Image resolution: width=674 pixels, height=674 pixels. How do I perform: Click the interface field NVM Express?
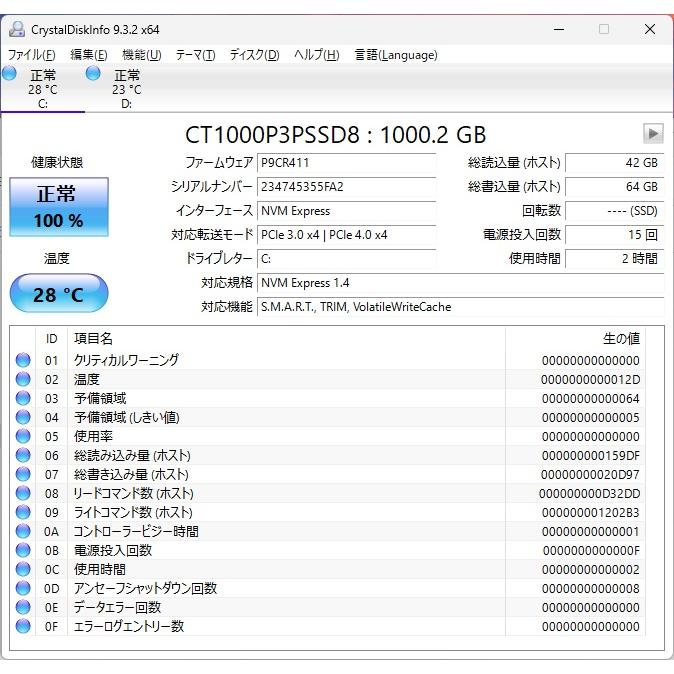tap(346, 211)
